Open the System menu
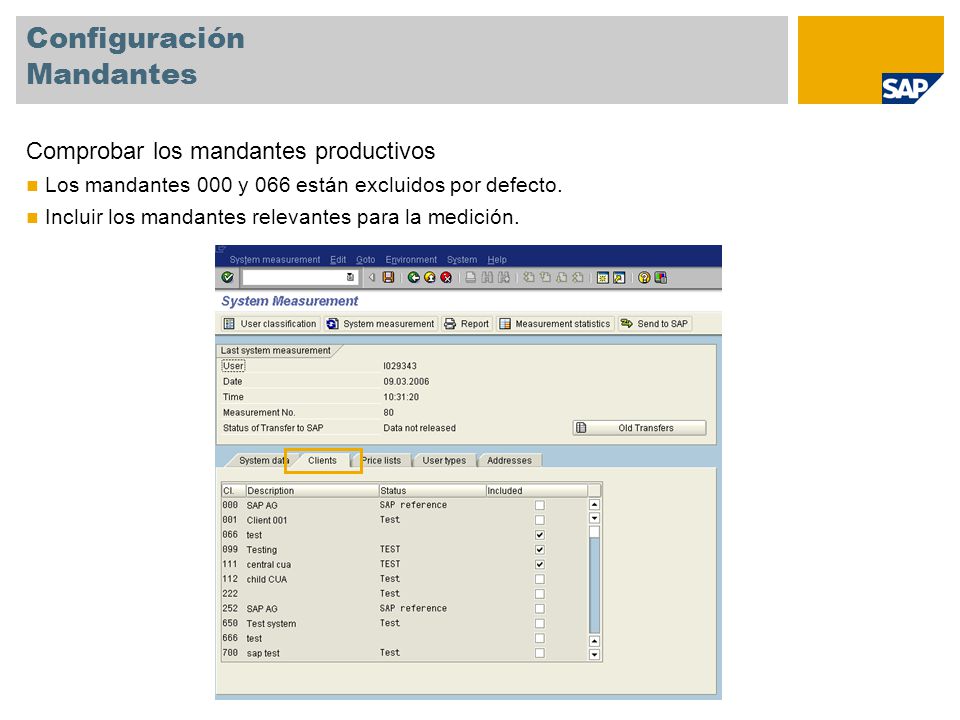960x720 pixels. tap(462, 260)
